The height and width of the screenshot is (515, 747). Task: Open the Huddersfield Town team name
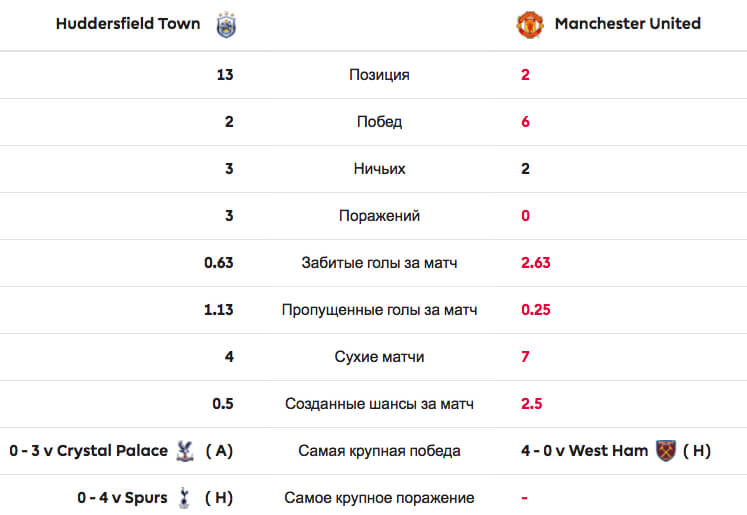[x=128, y=23]
